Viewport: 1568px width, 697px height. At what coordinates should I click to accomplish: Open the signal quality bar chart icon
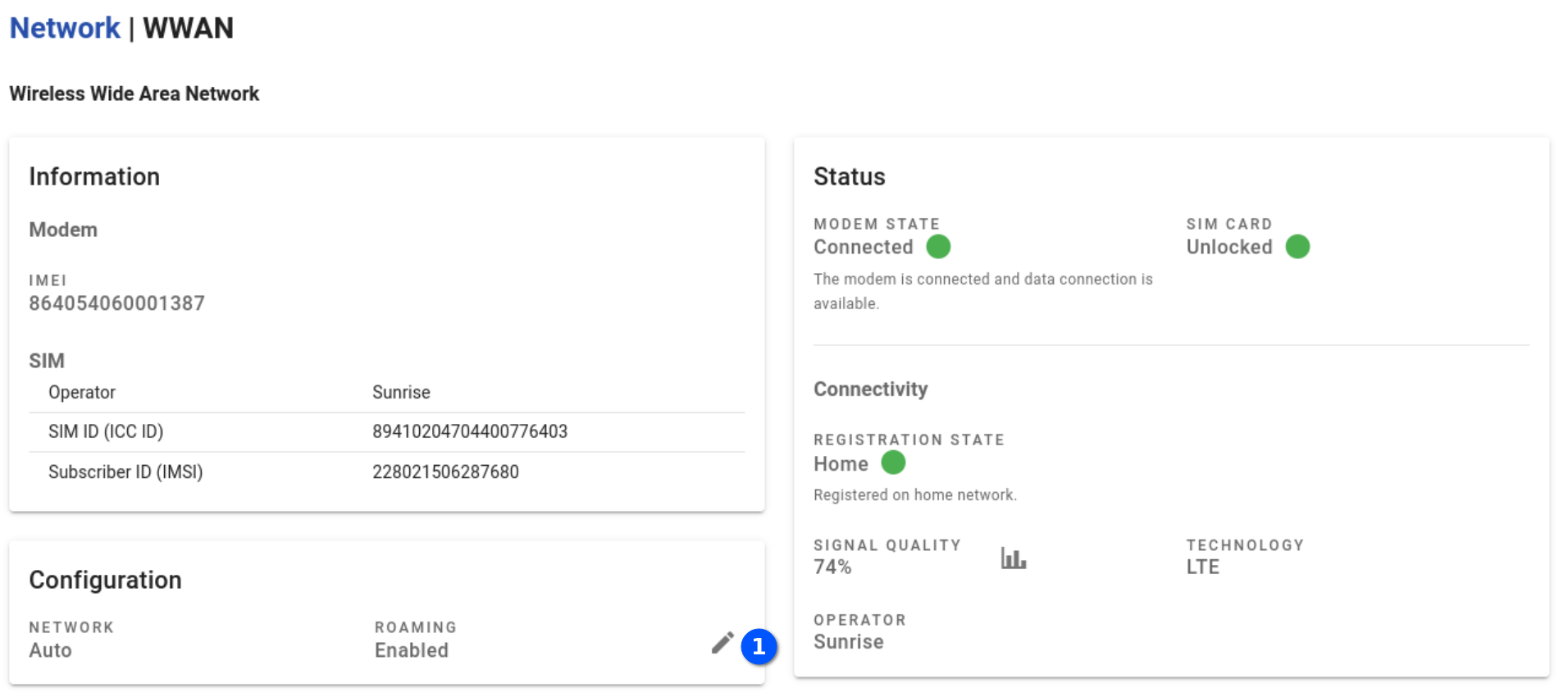(x=1013, y=558)
